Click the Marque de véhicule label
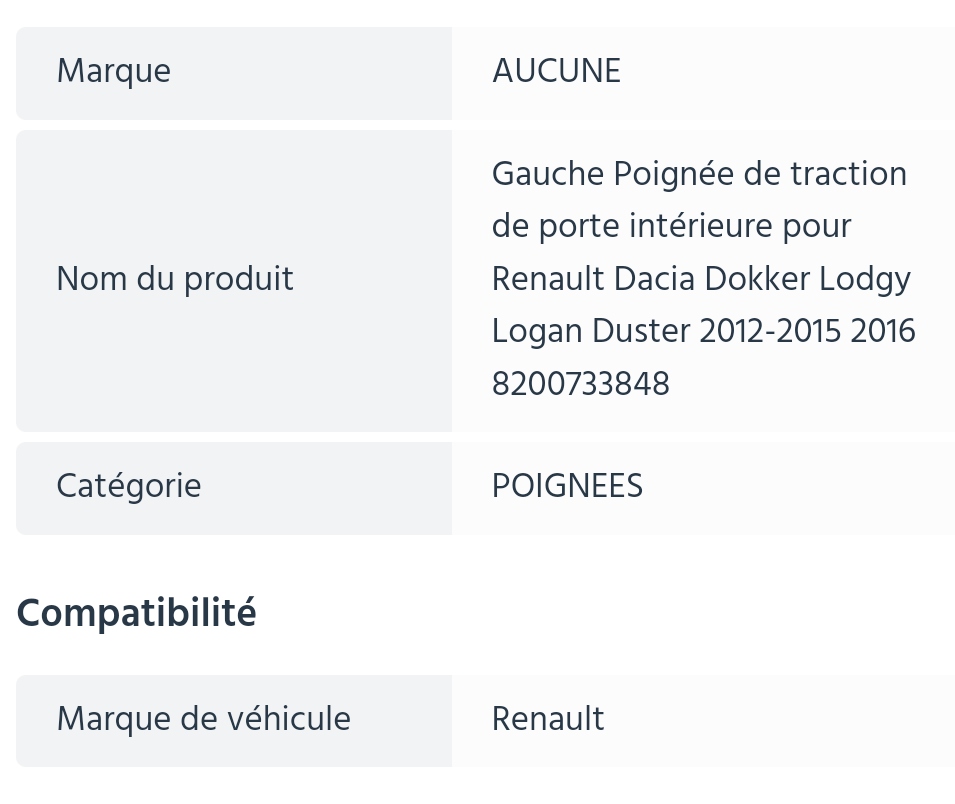 click(x=203, y=718)
